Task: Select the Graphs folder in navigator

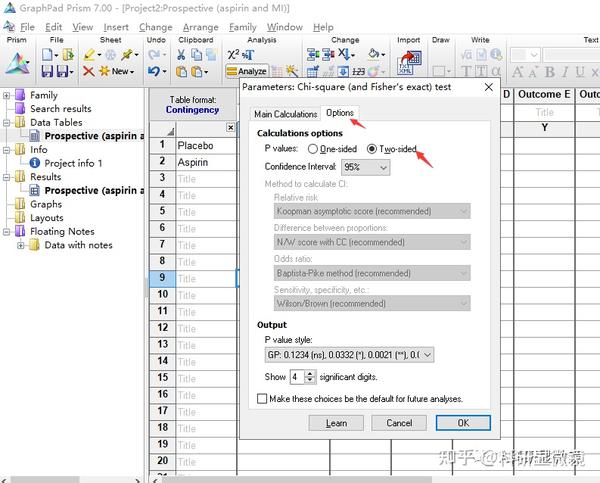Action: tap(46, 204)
